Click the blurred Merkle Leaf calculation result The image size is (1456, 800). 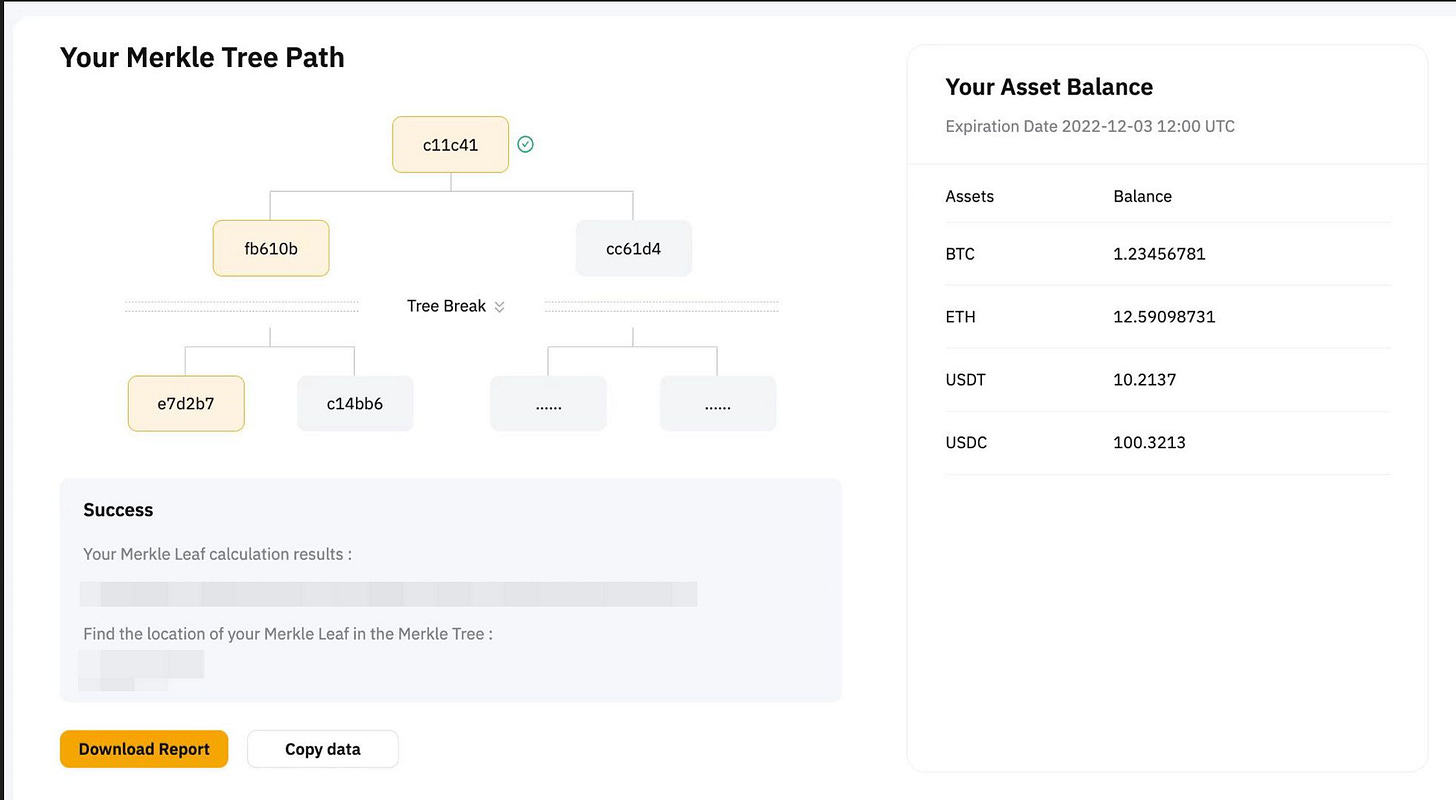[388, 594]
